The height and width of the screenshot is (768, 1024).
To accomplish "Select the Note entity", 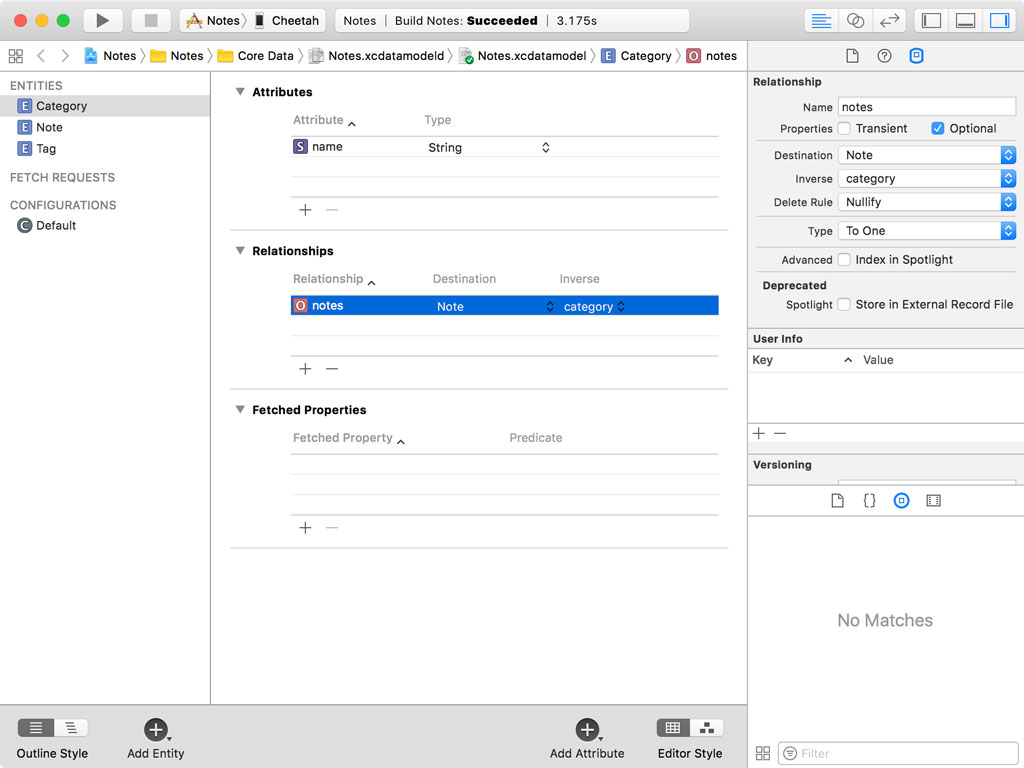I will click(x=49, y=127).
